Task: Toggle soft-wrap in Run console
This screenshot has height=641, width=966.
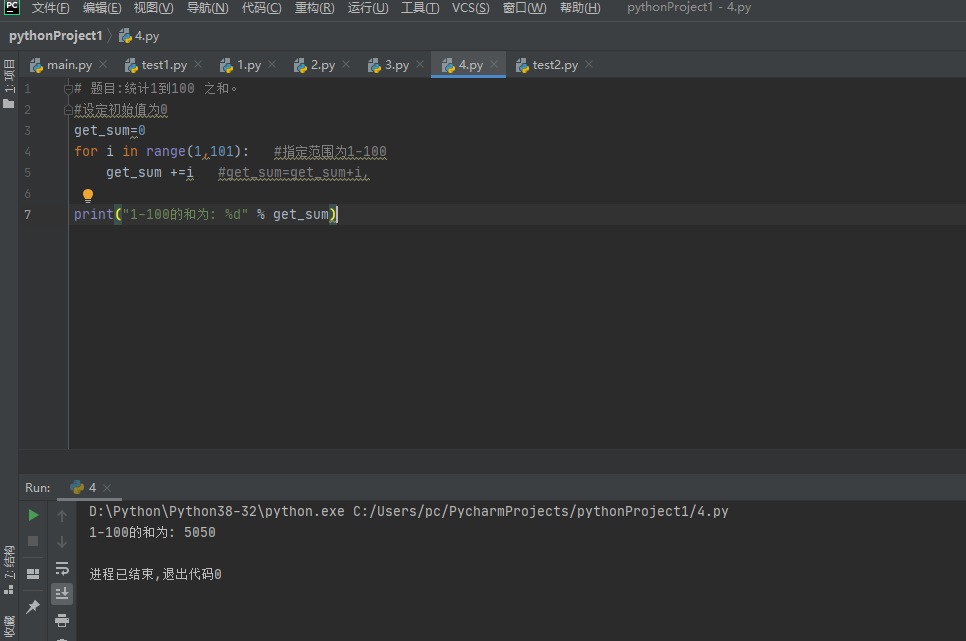Action: 62,568
